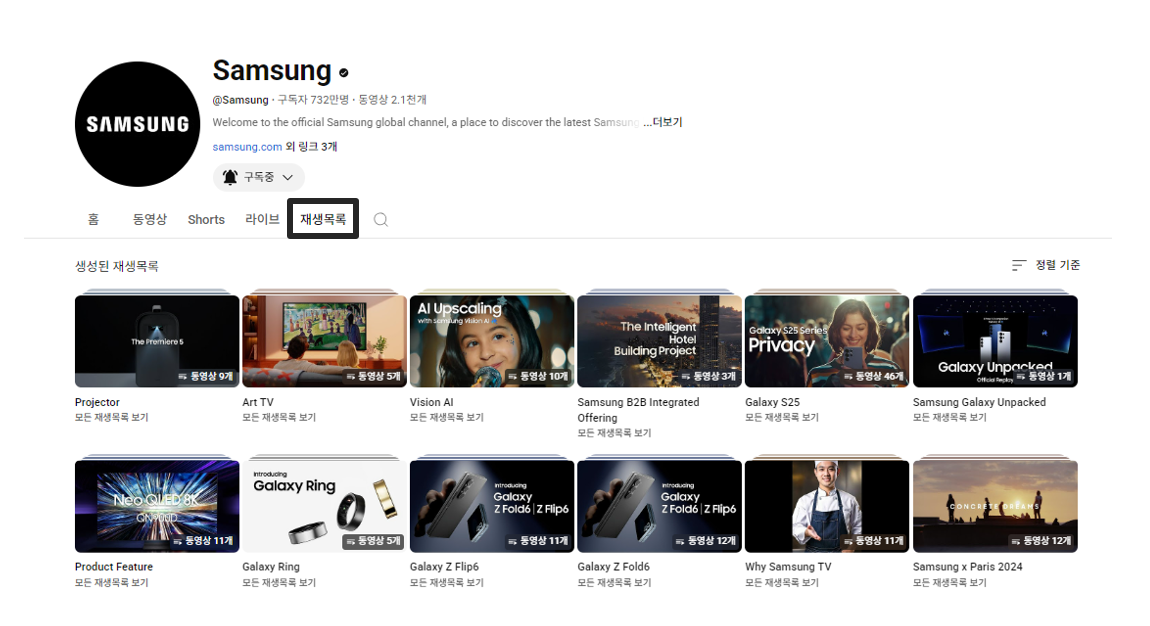Image resolution: width=1150 pixels, height=626 pixels.
Task: View full Samsung x Paris 2024 playlist link
Action: 950,583
